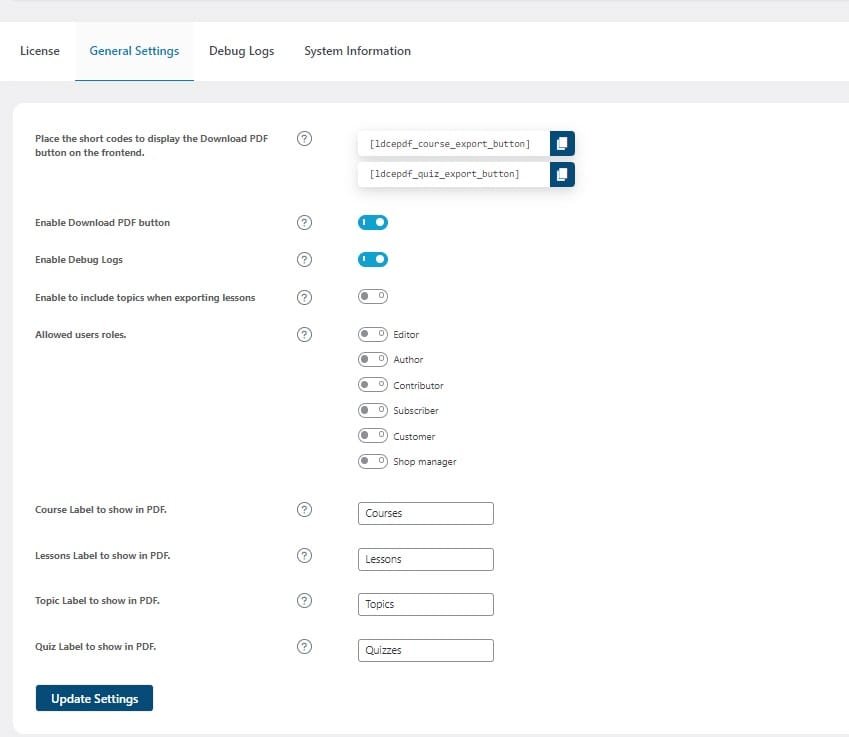This screenshot has width=849, height=737.
Task: Show help icon for Enable Debug Logs
Action: [304, 260]
